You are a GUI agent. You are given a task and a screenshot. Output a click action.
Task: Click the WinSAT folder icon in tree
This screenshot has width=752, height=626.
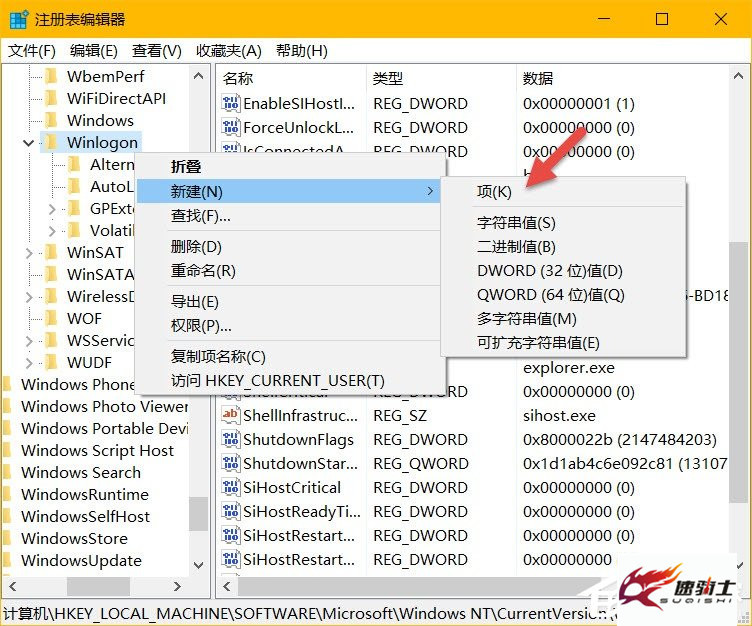pyautogui.click(x=50, y=252)
